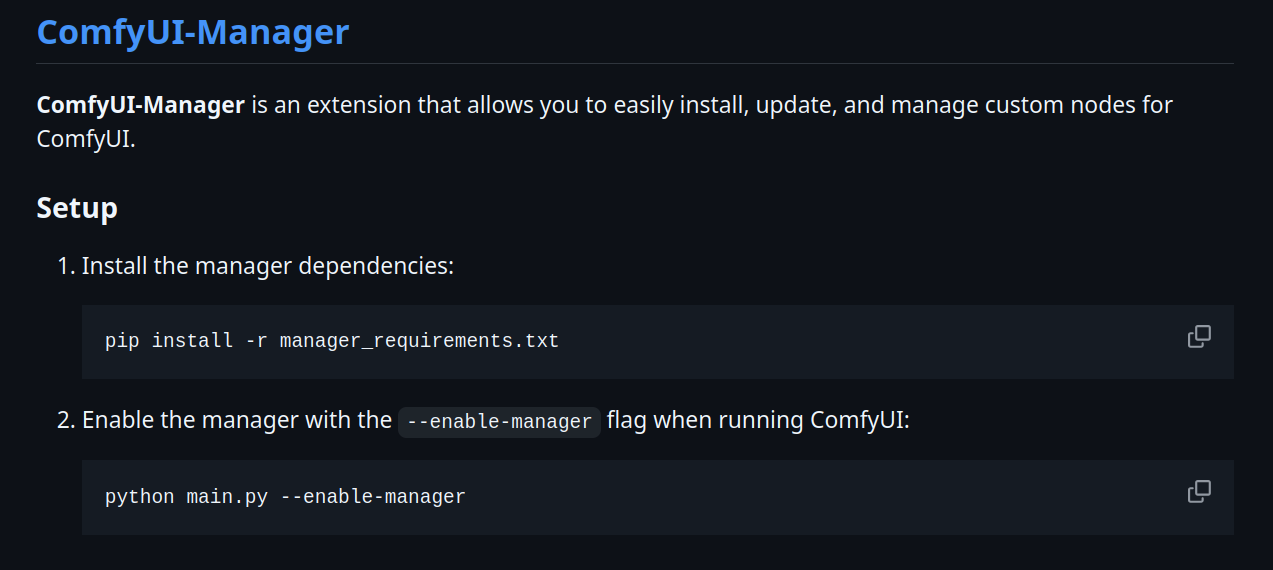Viewport: 1273px width, 570px height.
Task: Click the word python in second code block
Action: click(140, 497)
